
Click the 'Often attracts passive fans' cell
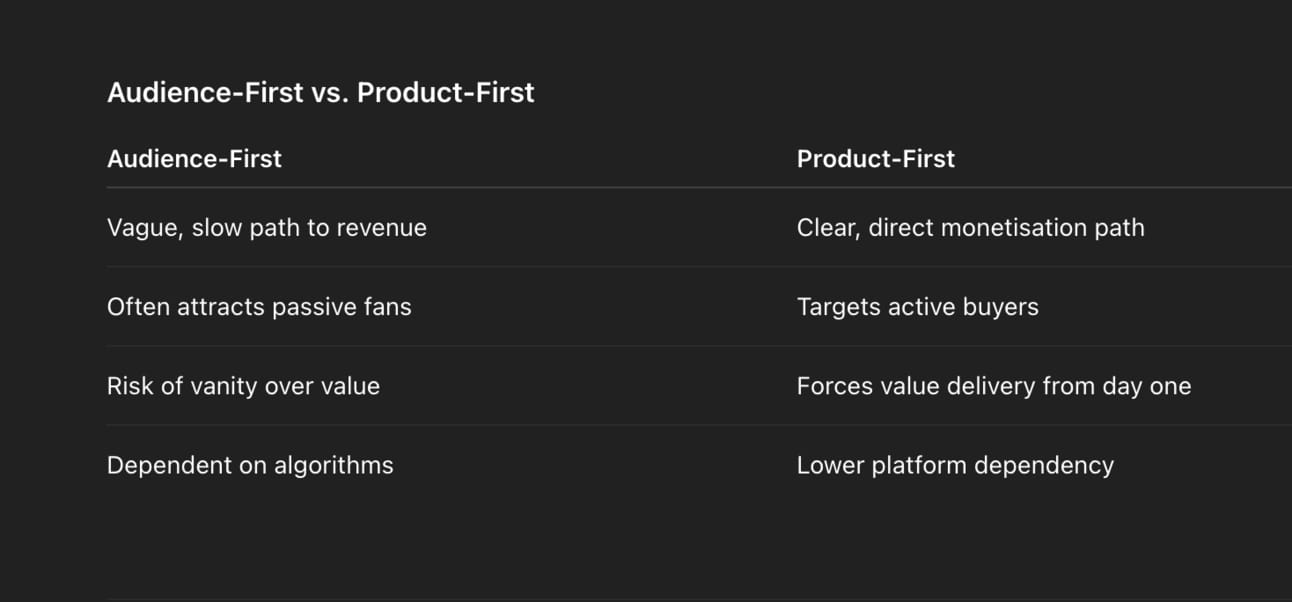(259, 307)
